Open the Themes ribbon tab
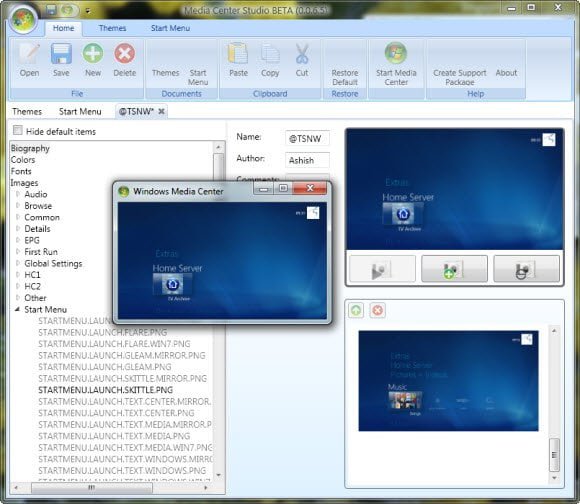The image size is (580, 504). [x=112, y=28]
